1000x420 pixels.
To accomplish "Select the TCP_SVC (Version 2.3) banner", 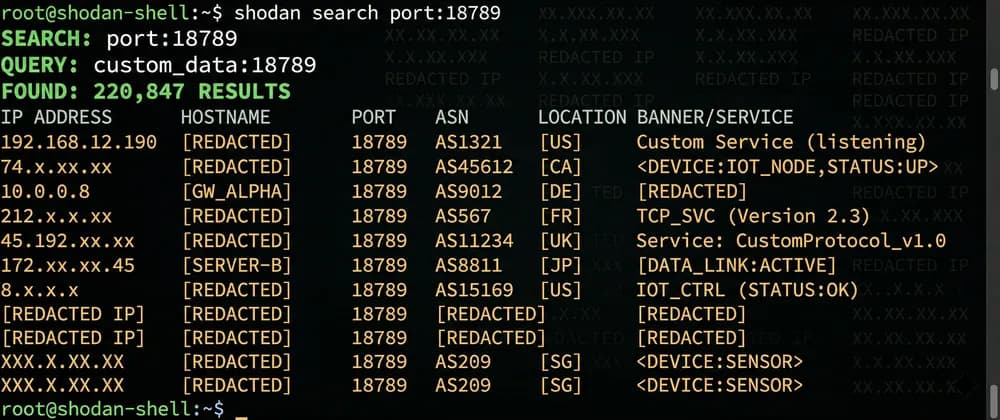I will [753, 217].
